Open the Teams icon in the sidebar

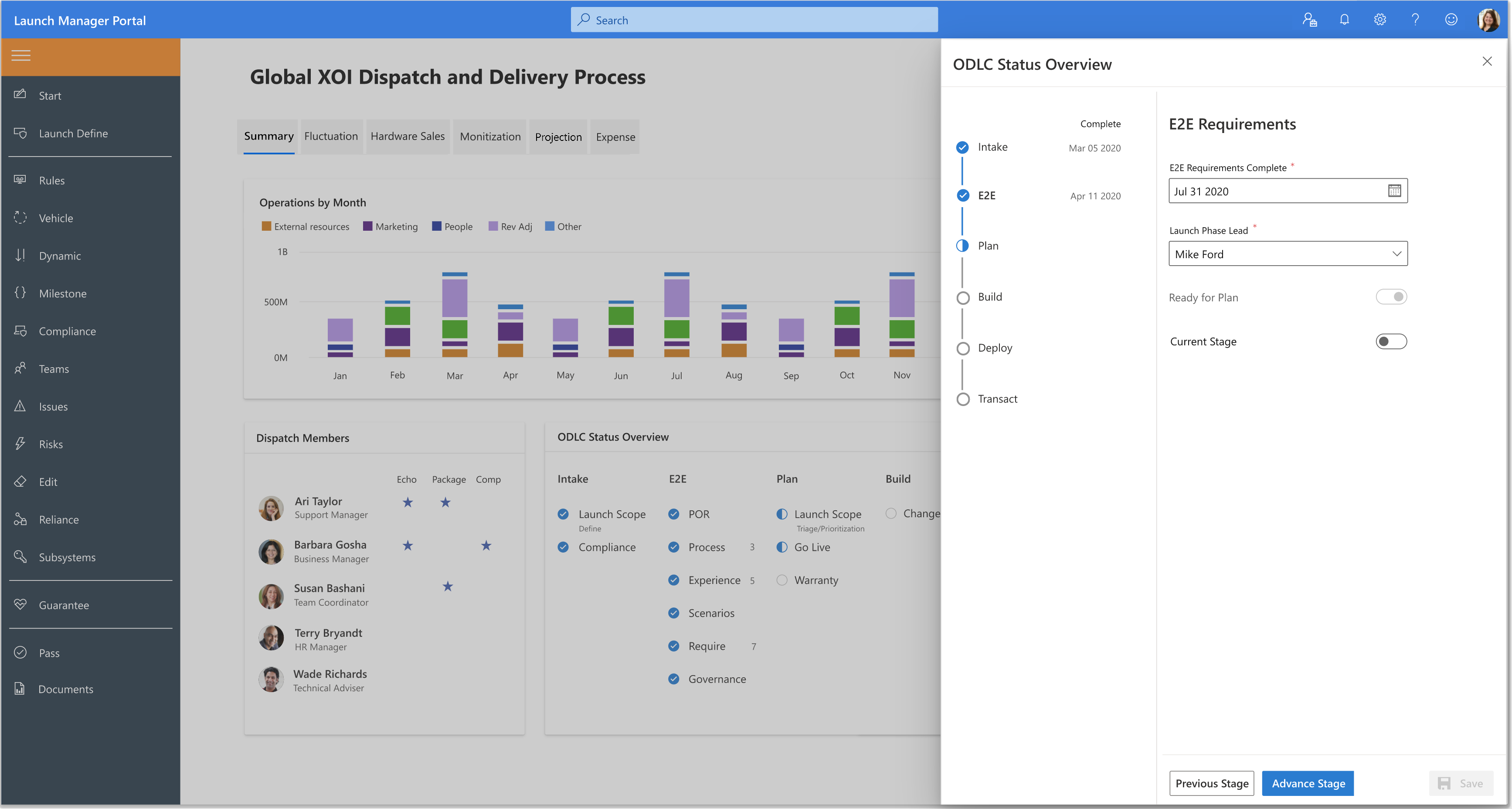[x=20, y=368]
